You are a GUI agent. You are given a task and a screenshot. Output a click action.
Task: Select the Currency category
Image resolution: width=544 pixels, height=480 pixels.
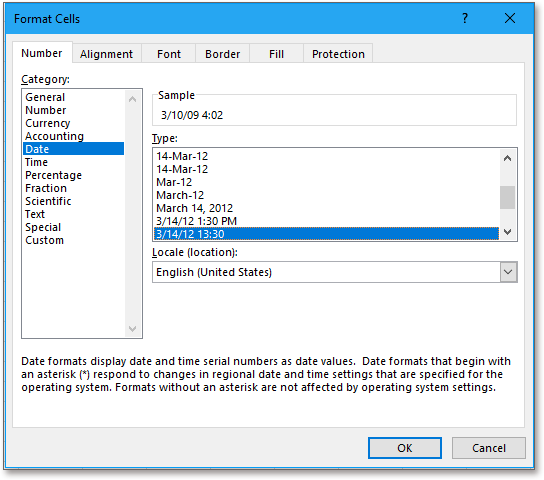48,123
